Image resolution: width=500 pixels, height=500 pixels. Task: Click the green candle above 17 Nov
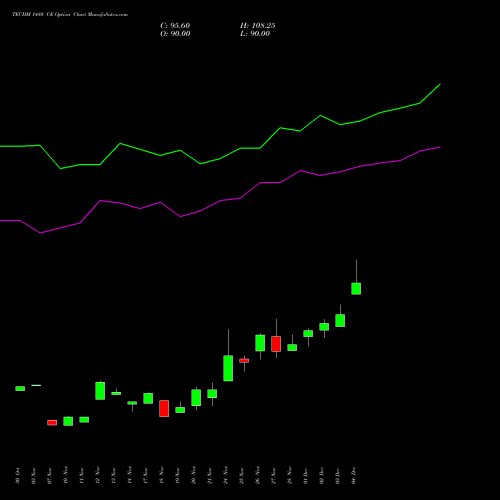point(148,398)
